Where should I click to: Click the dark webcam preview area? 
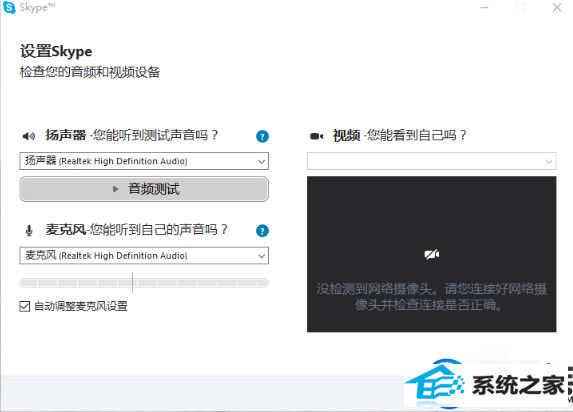click(432, 254)
